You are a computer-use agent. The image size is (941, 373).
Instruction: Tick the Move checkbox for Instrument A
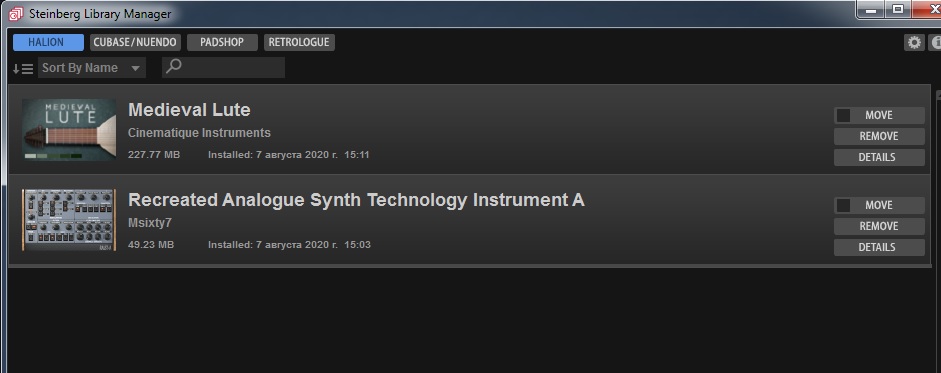[x=843, y=206]
